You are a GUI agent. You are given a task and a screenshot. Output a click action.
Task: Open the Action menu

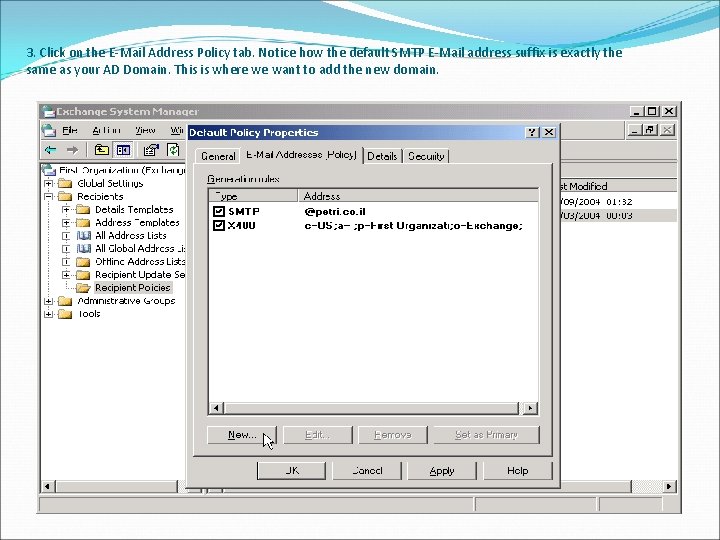pos(106,130)
